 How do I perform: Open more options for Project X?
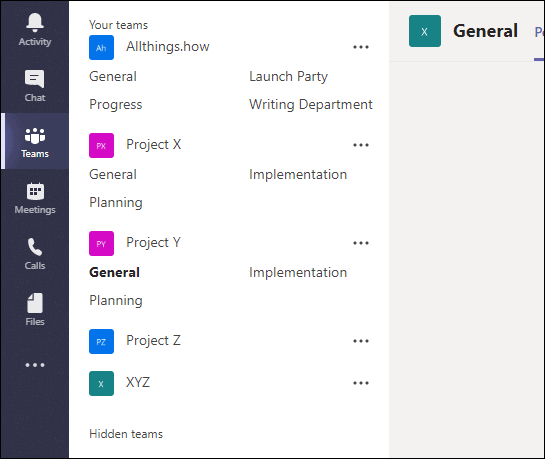361,145
